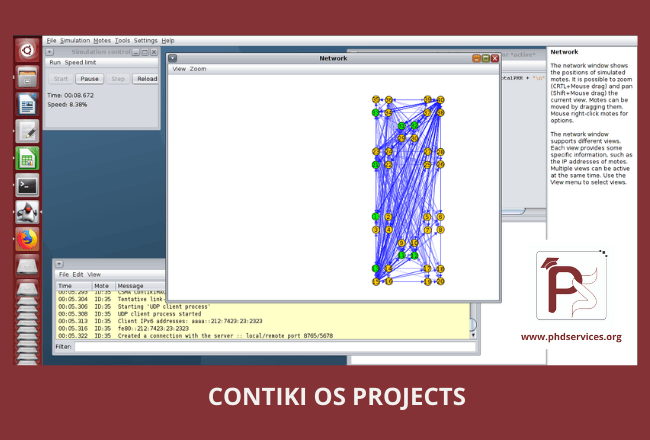The height and width of the screenshot is (440, 650).
Task: Select green mote 1 in Network window
Action: pyautogui.click(x=376, y=216)
